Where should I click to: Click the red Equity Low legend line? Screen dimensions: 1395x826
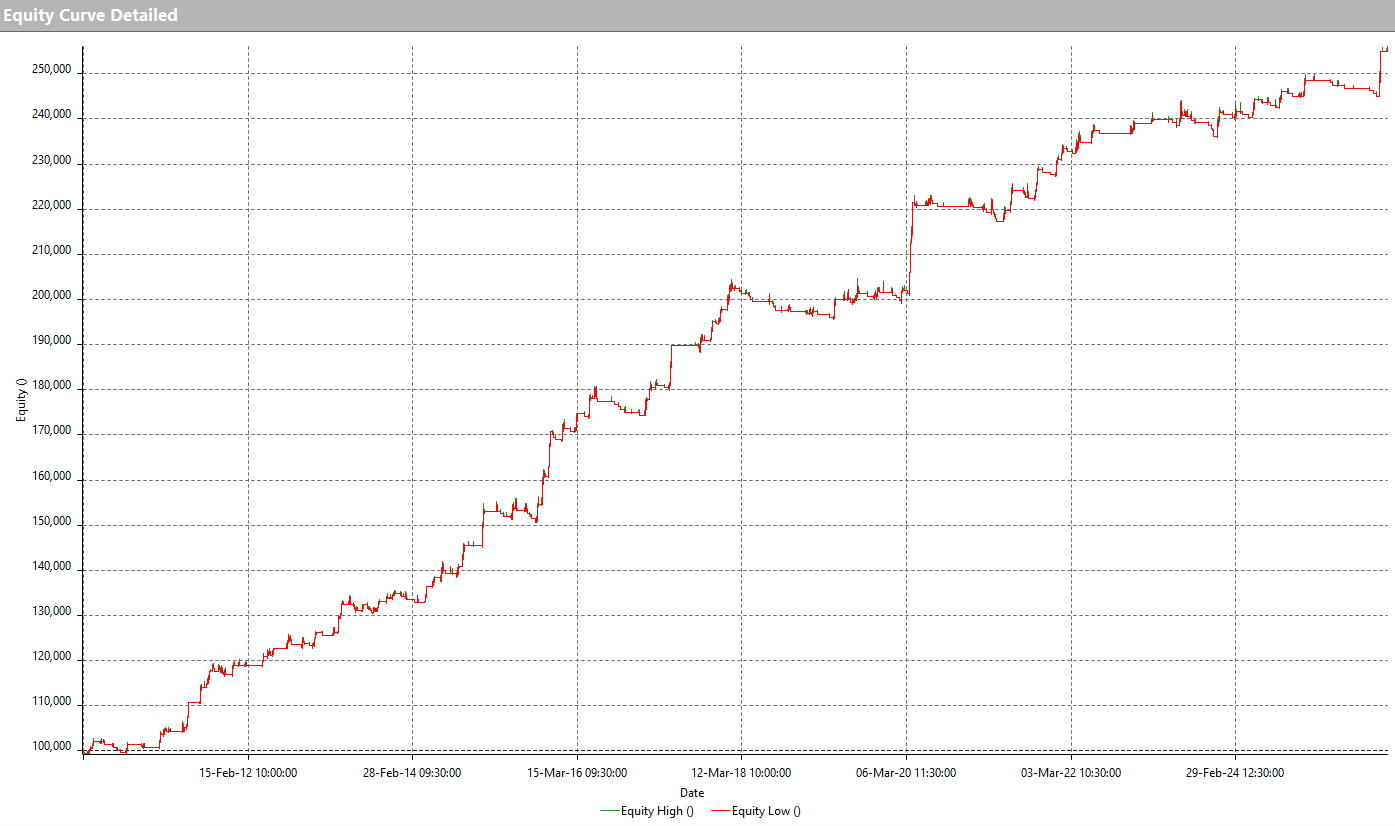(x=720, y=811)
